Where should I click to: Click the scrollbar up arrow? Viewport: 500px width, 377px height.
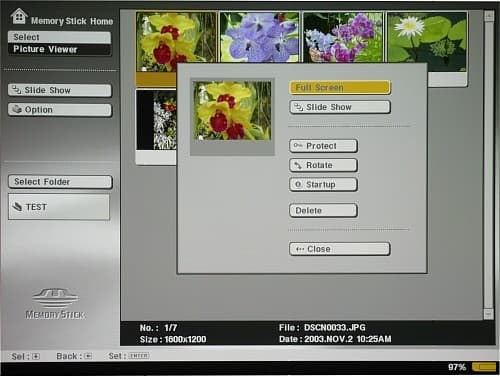click(x=489, y=16)
